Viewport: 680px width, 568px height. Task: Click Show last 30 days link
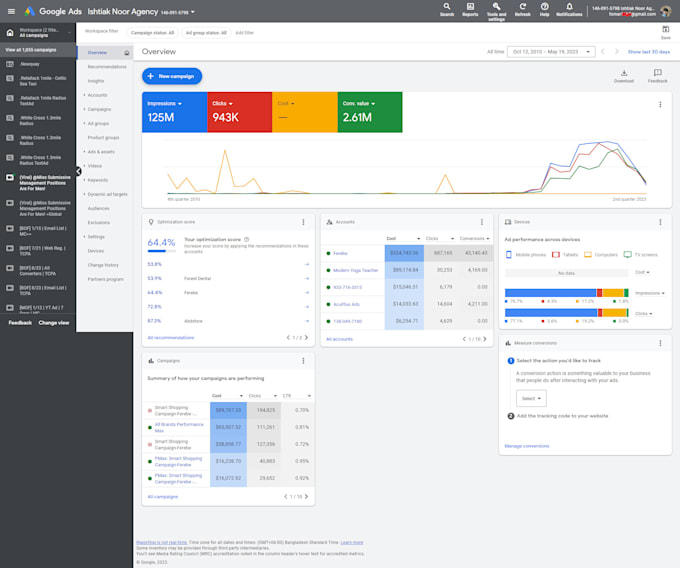649,52
